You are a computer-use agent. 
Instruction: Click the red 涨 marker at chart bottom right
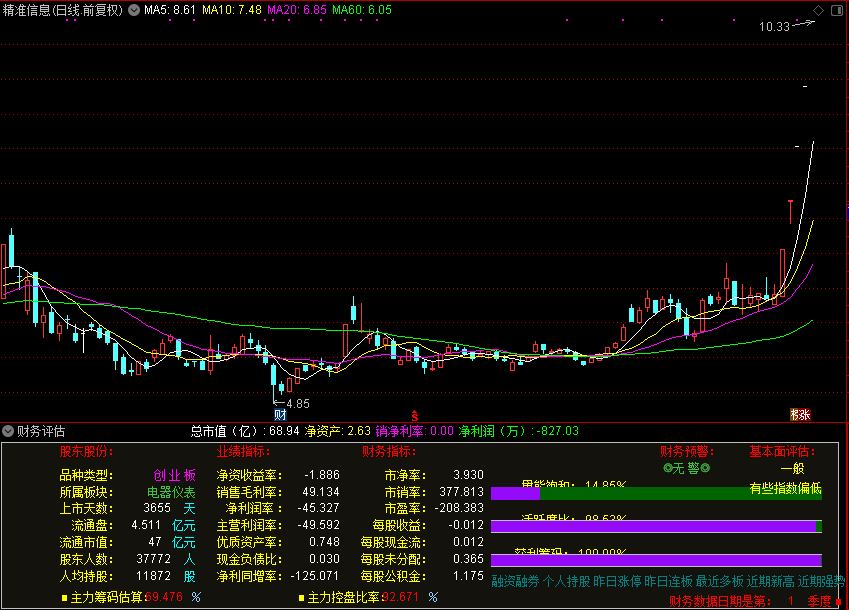pos(800,414)
